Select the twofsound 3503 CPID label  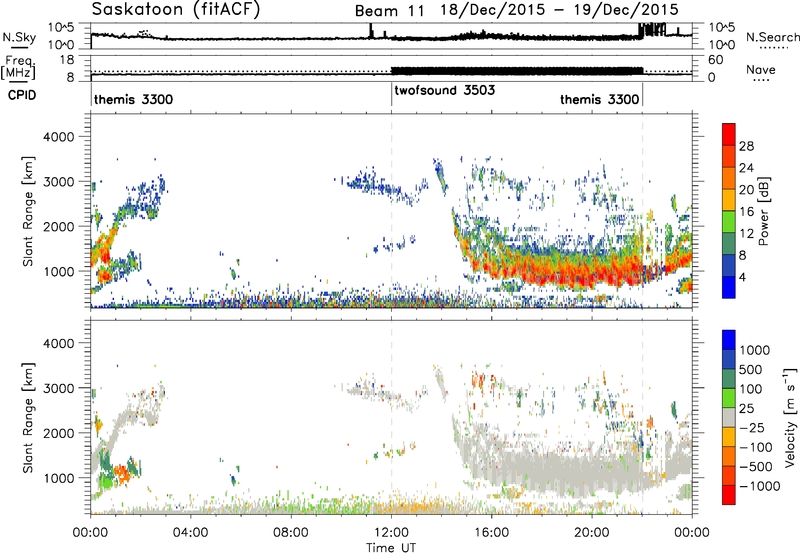pos(444,90)
